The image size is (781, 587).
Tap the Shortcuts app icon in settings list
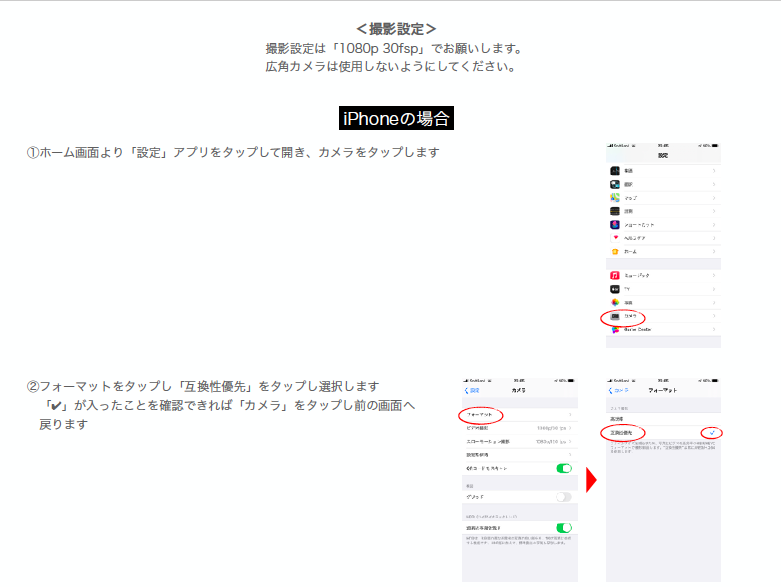coord(615,225)
